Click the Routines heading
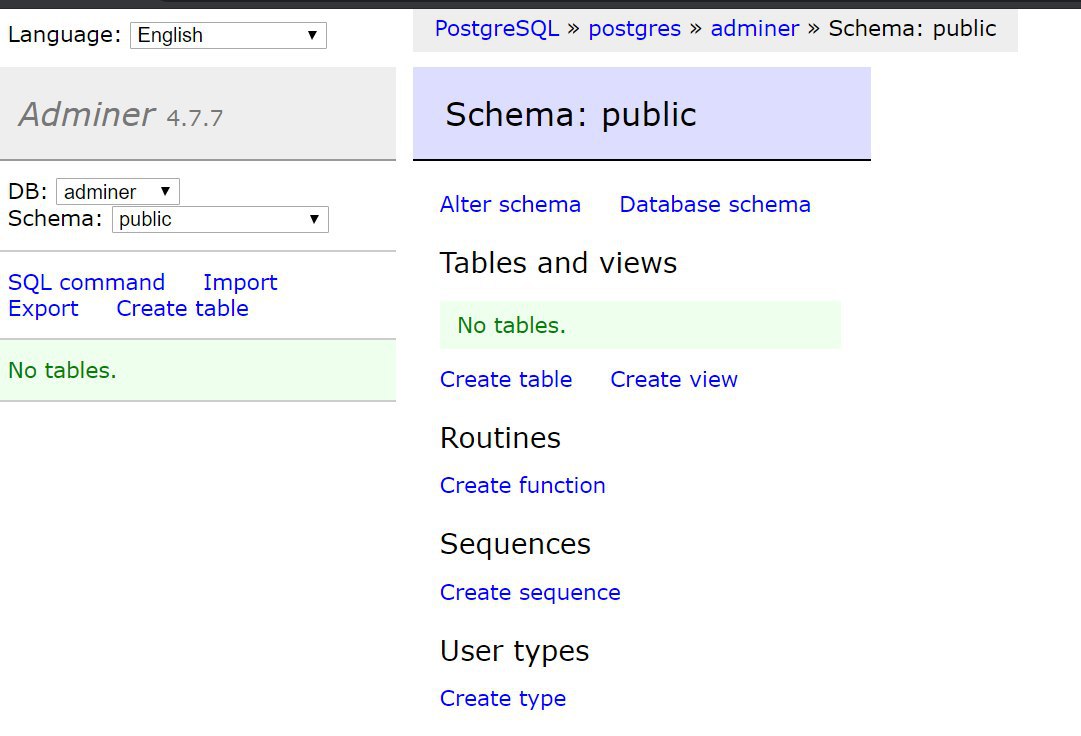 [501, 438]
